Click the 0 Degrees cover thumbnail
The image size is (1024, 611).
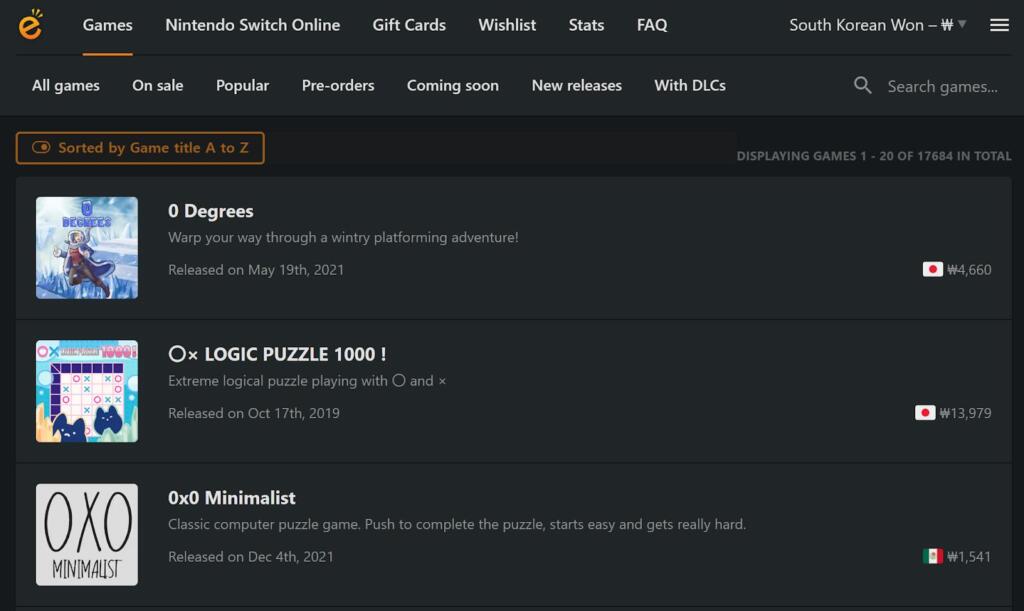87,248
